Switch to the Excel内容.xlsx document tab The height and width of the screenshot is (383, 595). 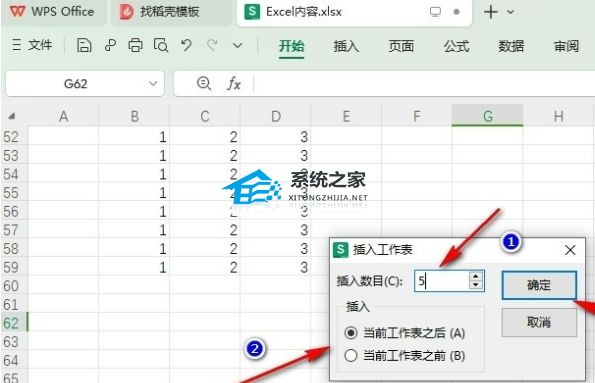coord(354,12)
